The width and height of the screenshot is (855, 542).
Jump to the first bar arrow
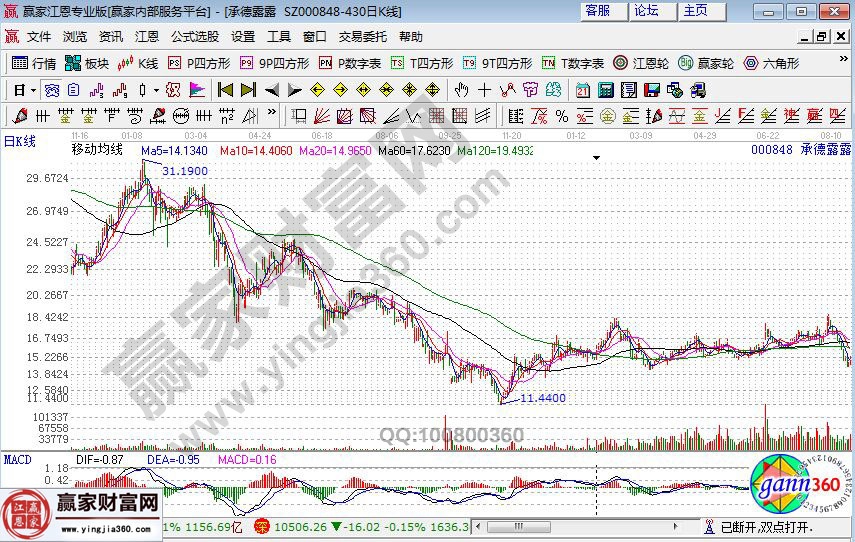click(x=224, y=89)
